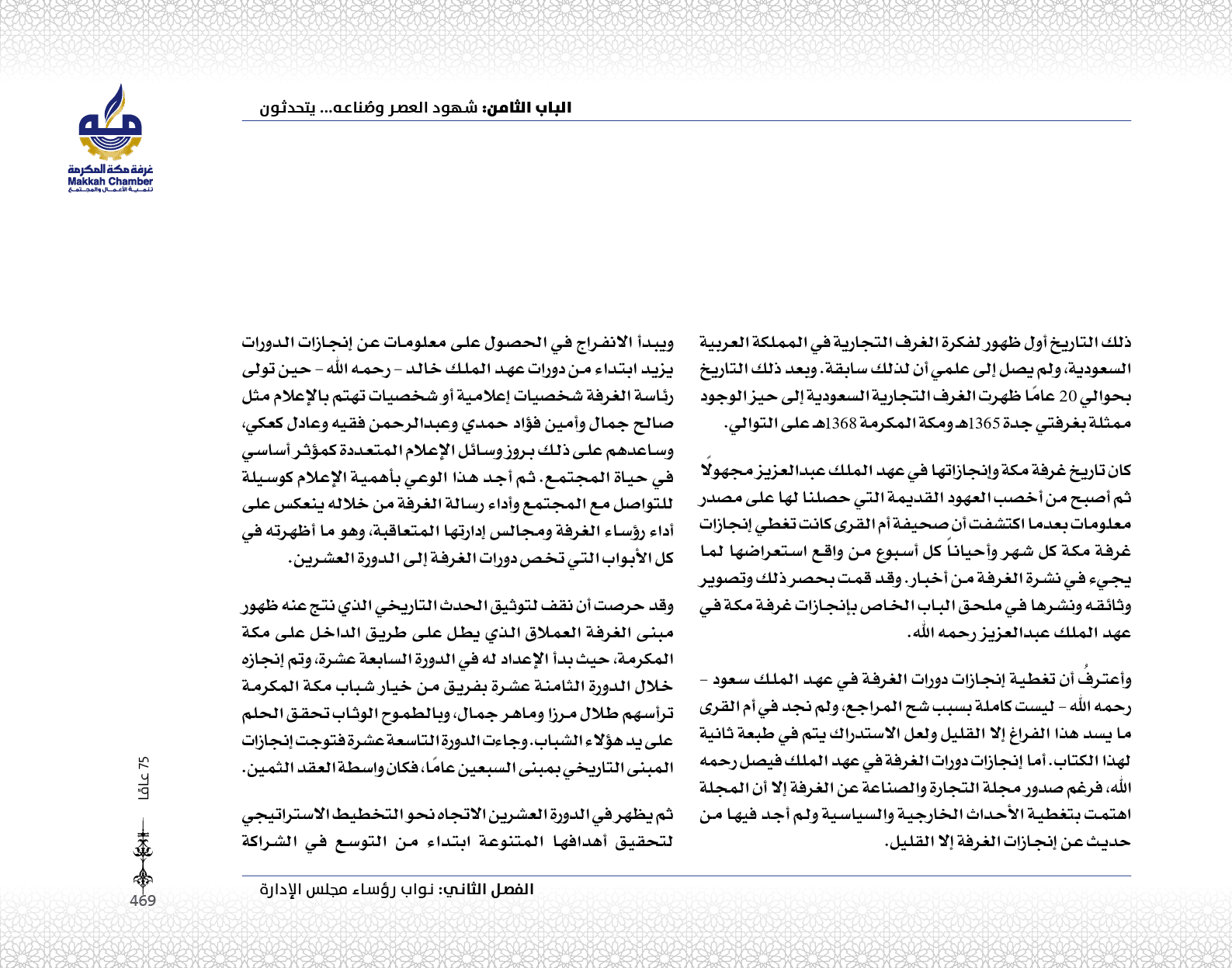Click the paragraph starting 'كان تاريخ غرفة مكة وإنجازاتها'
Viewport: 1232px width, 968px height.
pyautogui.click(x=915, y=551)
